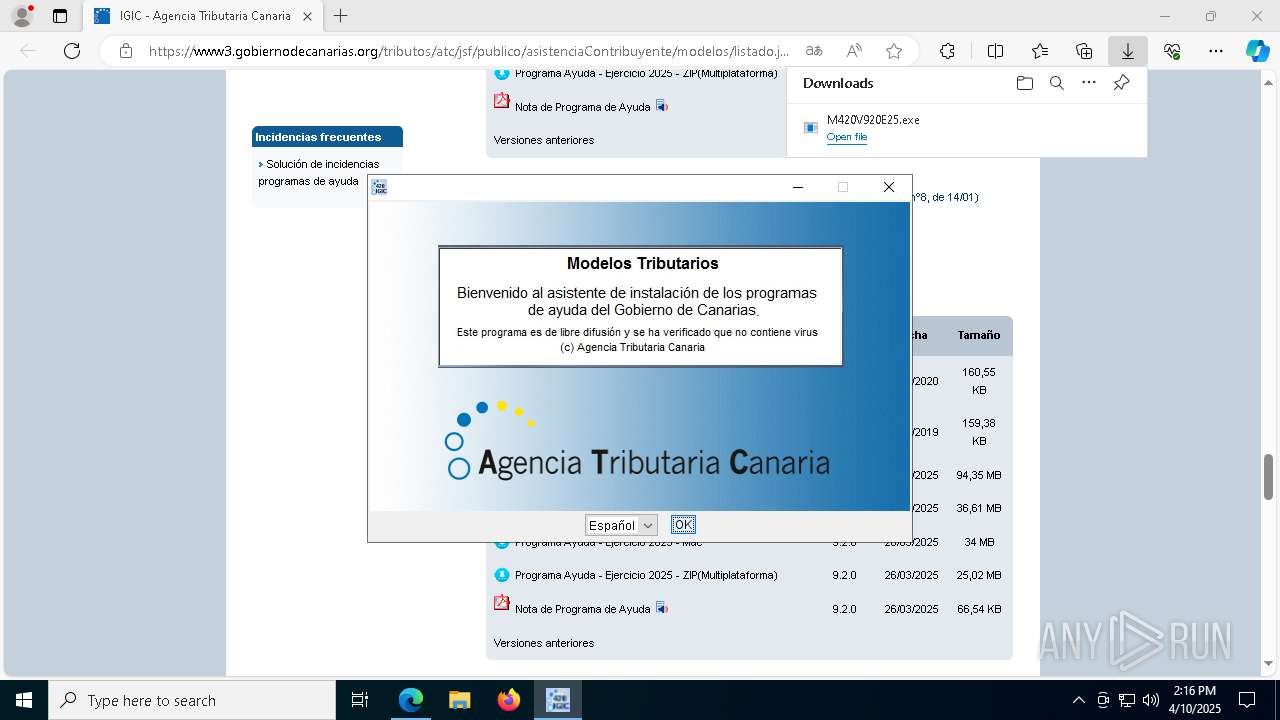Open Collections icon in toolbar
Screen dimensions: 1280x720
pos(1084,51)
